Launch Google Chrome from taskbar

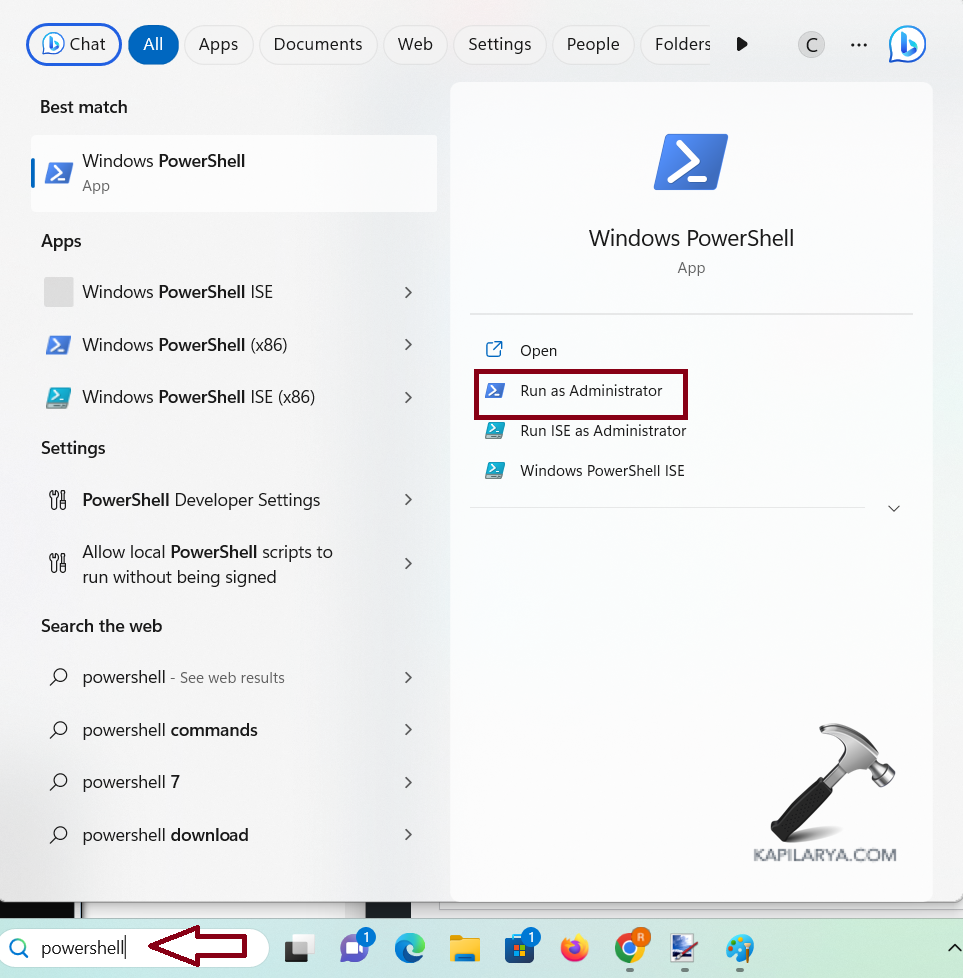pyautogui.click(x=631, y=947)
